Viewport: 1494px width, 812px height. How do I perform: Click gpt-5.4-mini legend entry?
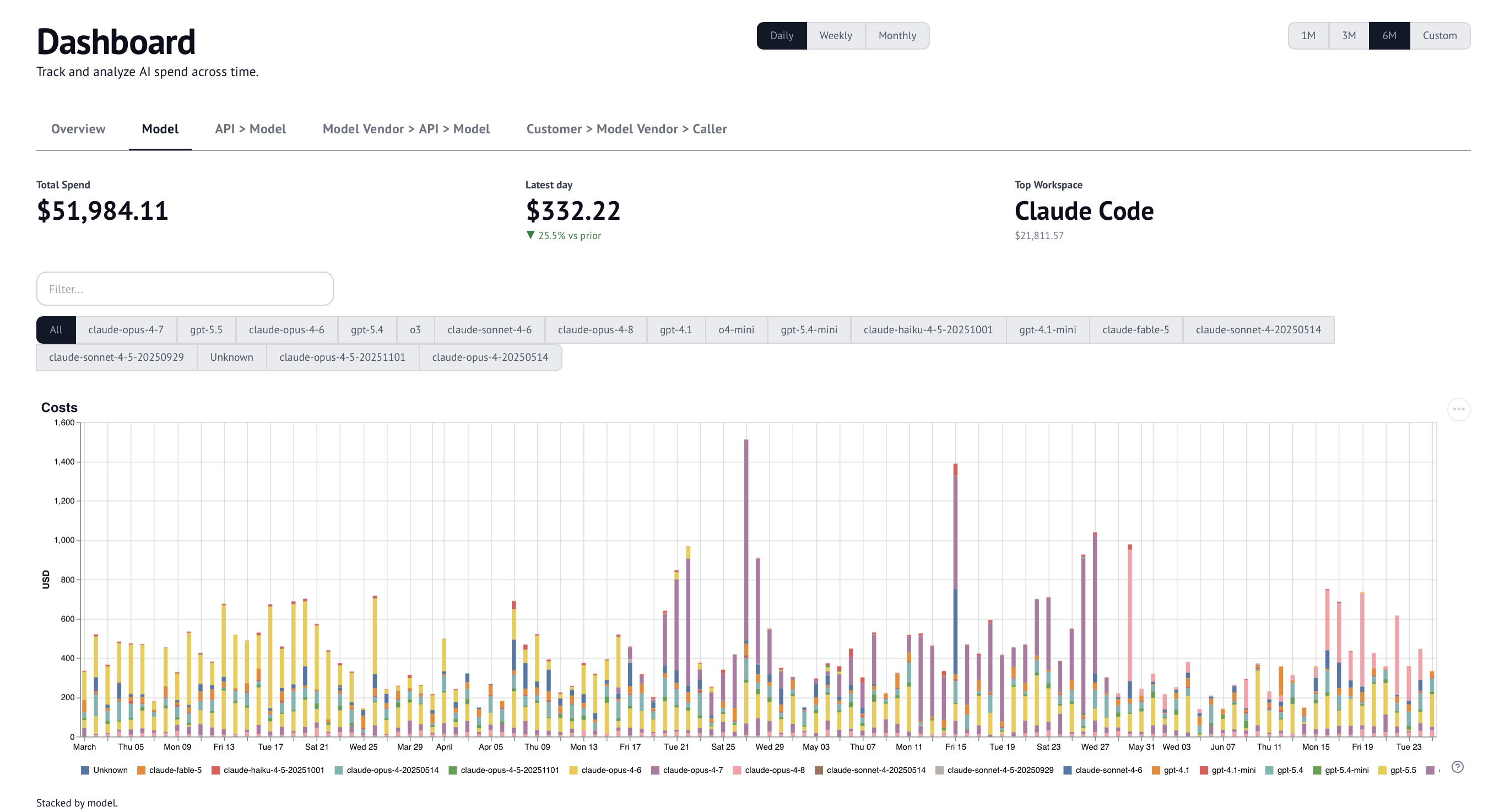(x=1341, y=770)
